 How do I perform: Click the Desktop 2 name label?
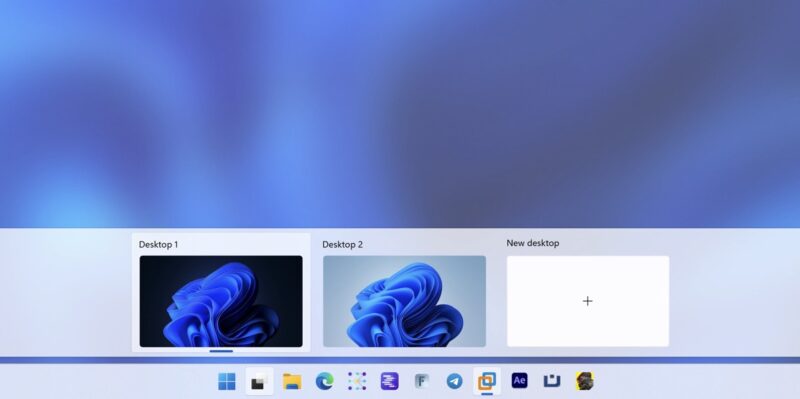(342, 244)
